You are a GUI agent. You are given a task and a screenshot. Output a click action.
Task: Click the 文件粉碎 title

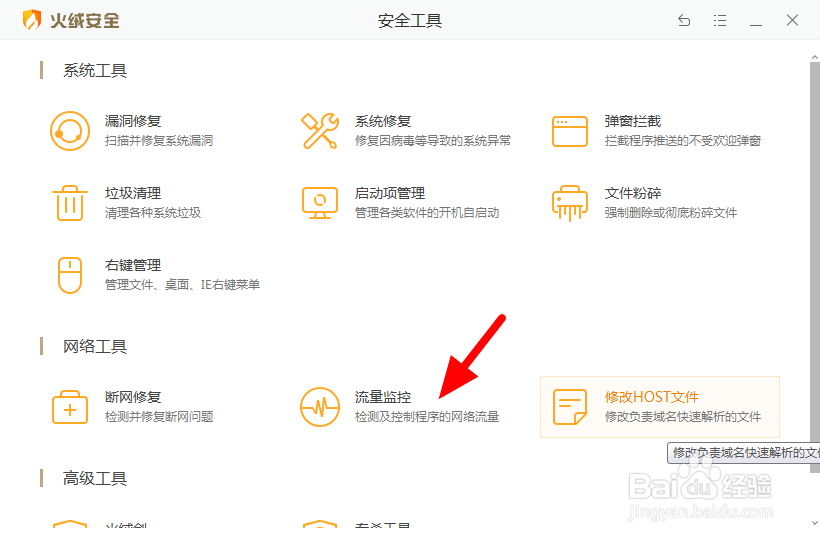point(633,193)
